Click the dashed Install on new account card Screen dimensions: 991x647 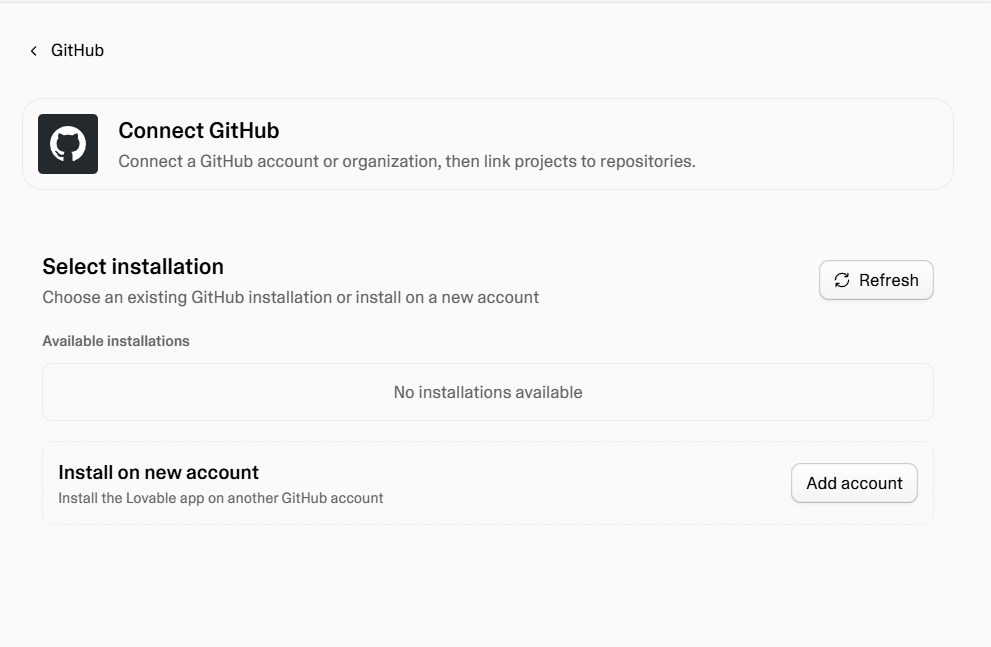(487, 483)
